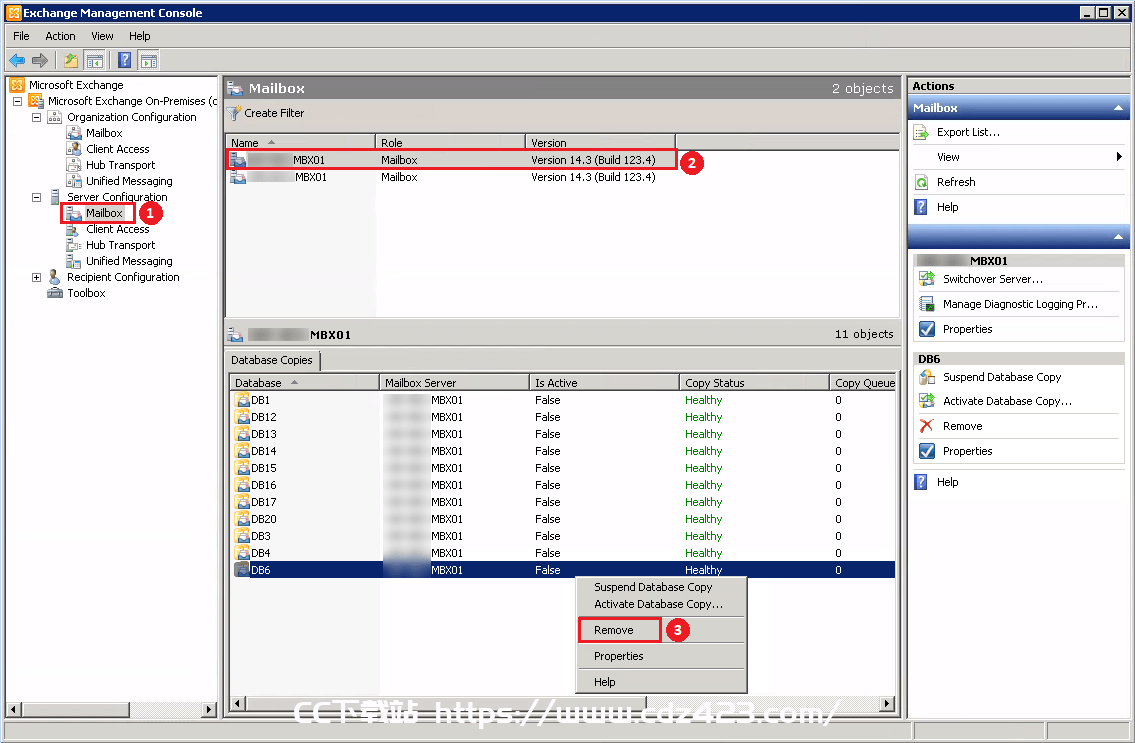The width and height of the screenshot is (1135, 743).
Task: Click the DB12 database icon
Action: (242, 417)
